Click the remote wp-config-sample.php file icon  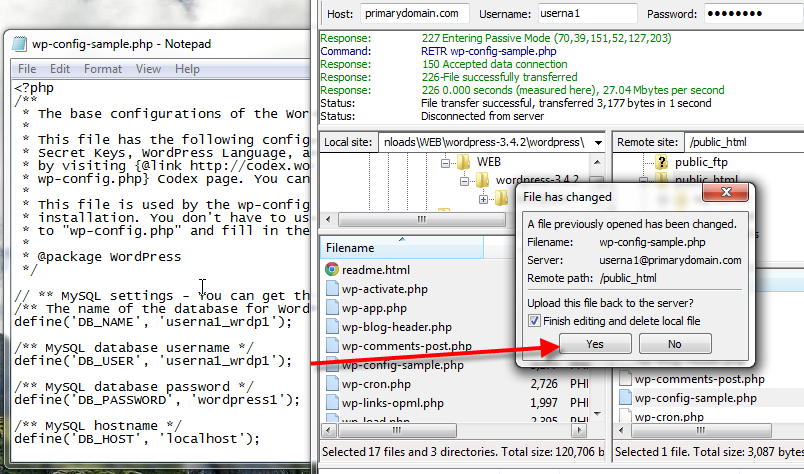(624, 398)
